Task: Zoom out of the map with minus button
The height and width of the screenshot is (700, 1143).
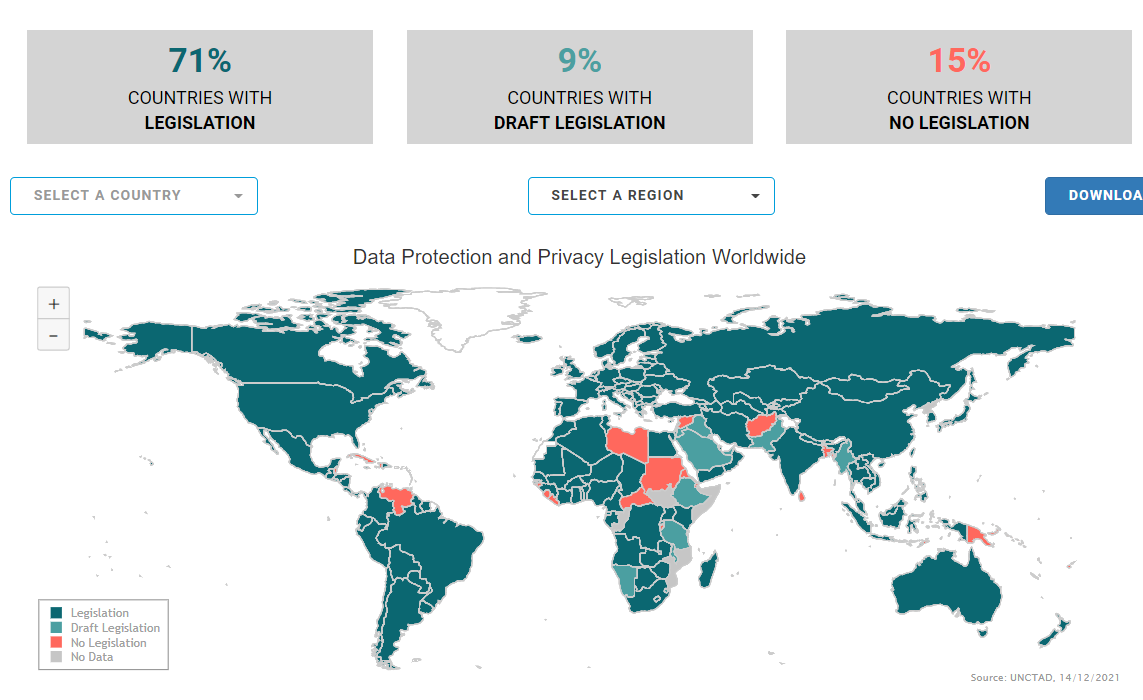Action: (x=53, y=336)
